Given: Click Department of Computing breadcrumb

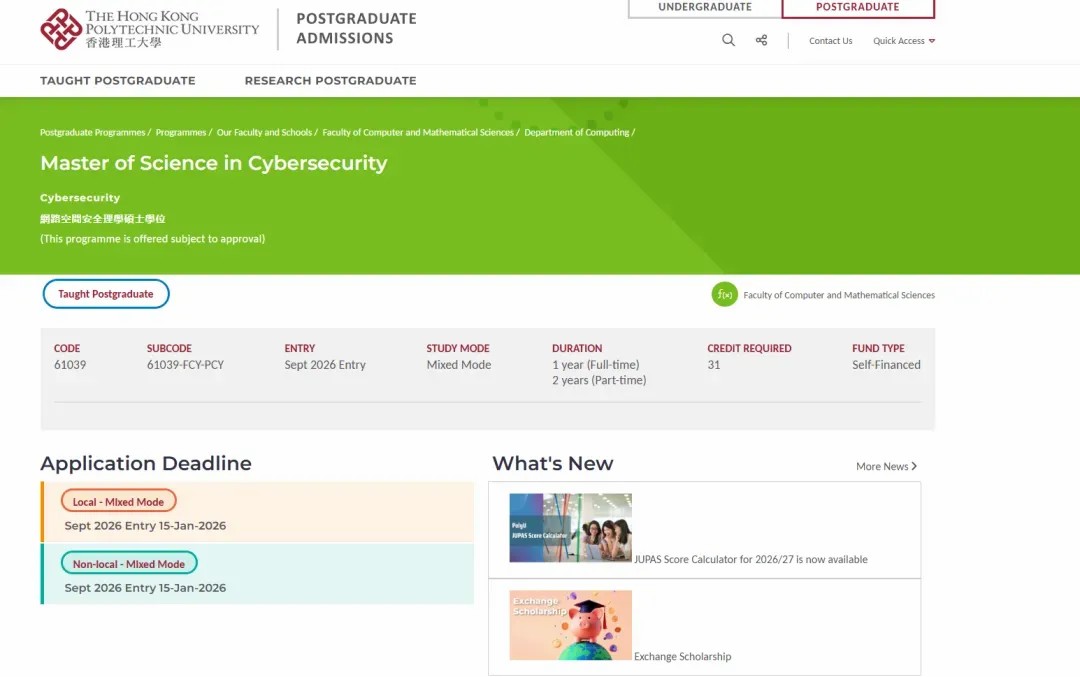Looking at the screenshot, I should click(x=577, y=132).
